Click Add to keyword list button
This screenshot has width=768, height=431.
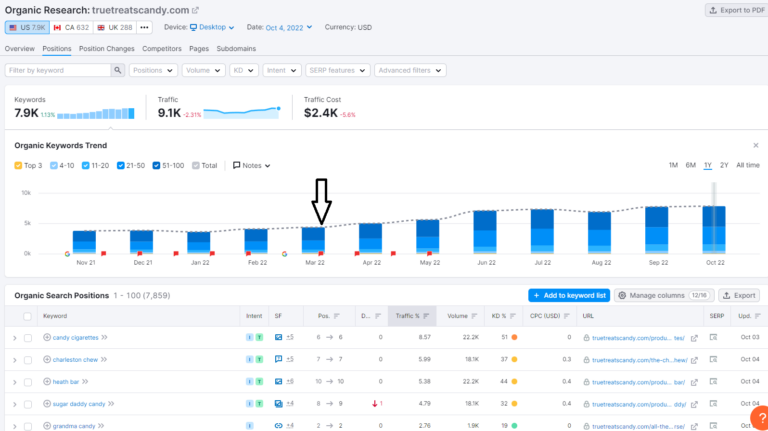(569, 295)
